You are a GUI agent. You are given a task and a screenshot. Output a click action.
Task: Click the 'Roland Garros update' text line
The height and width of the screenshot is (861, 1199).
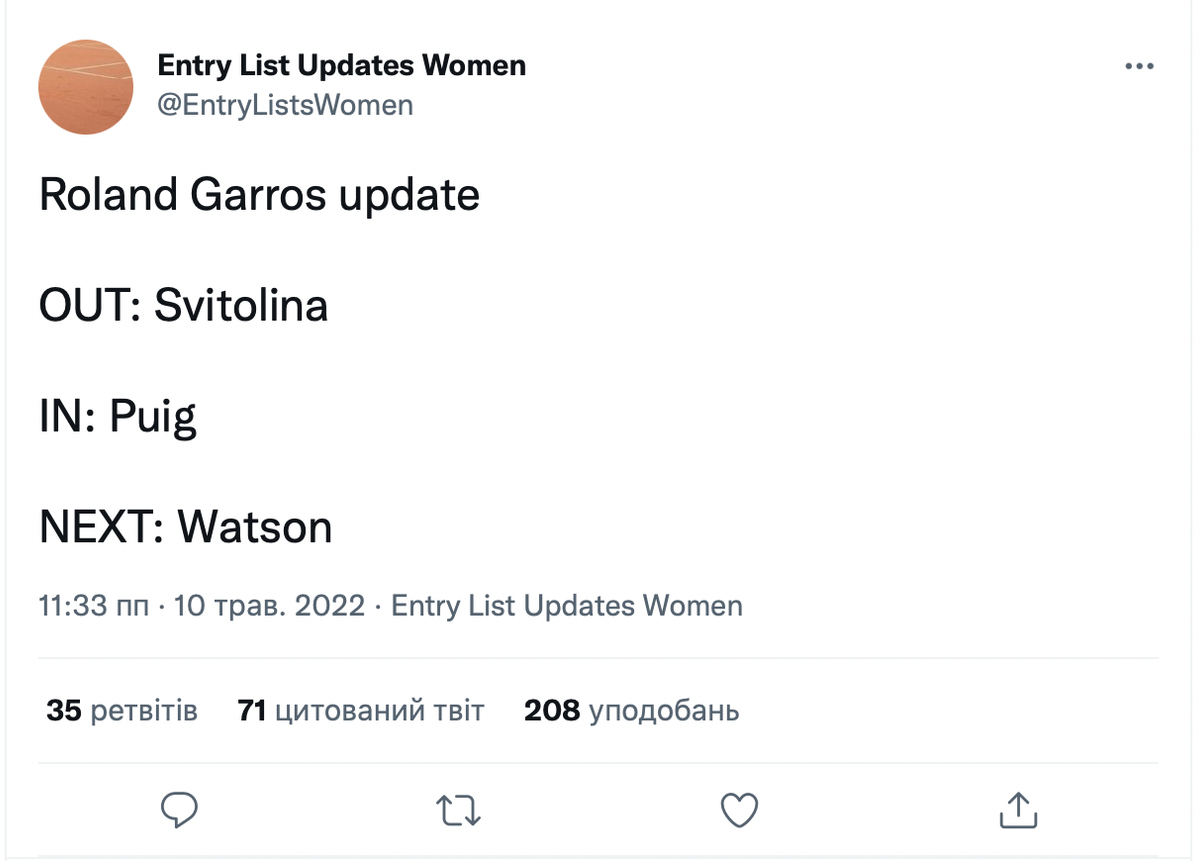[x=259, y=194]
